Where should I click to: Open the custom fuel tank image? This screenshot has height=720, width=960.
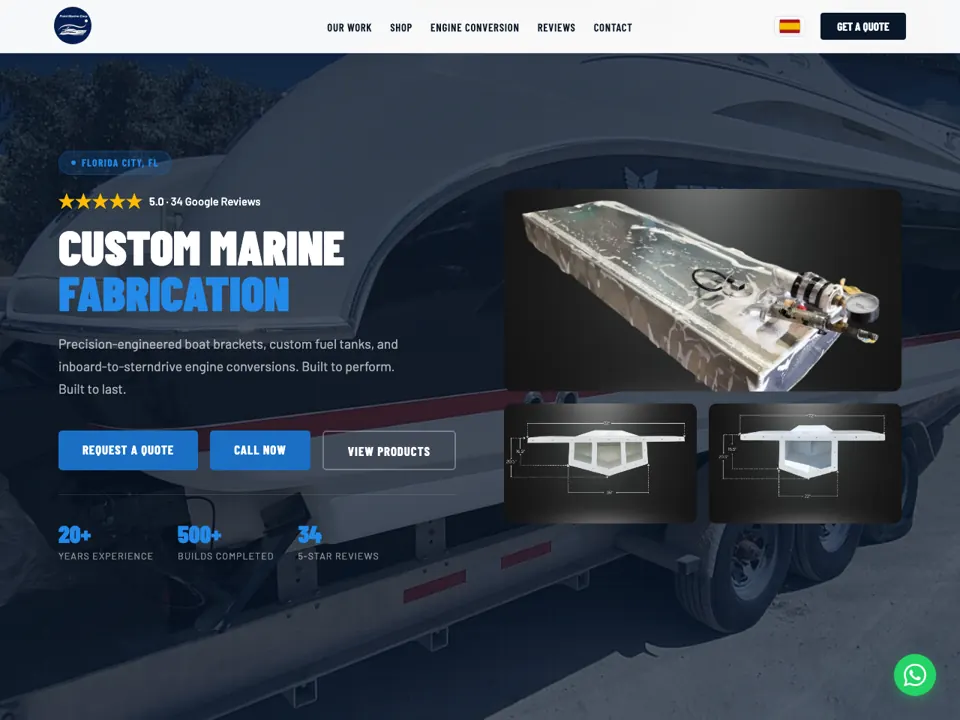click(x=702, y=290)
